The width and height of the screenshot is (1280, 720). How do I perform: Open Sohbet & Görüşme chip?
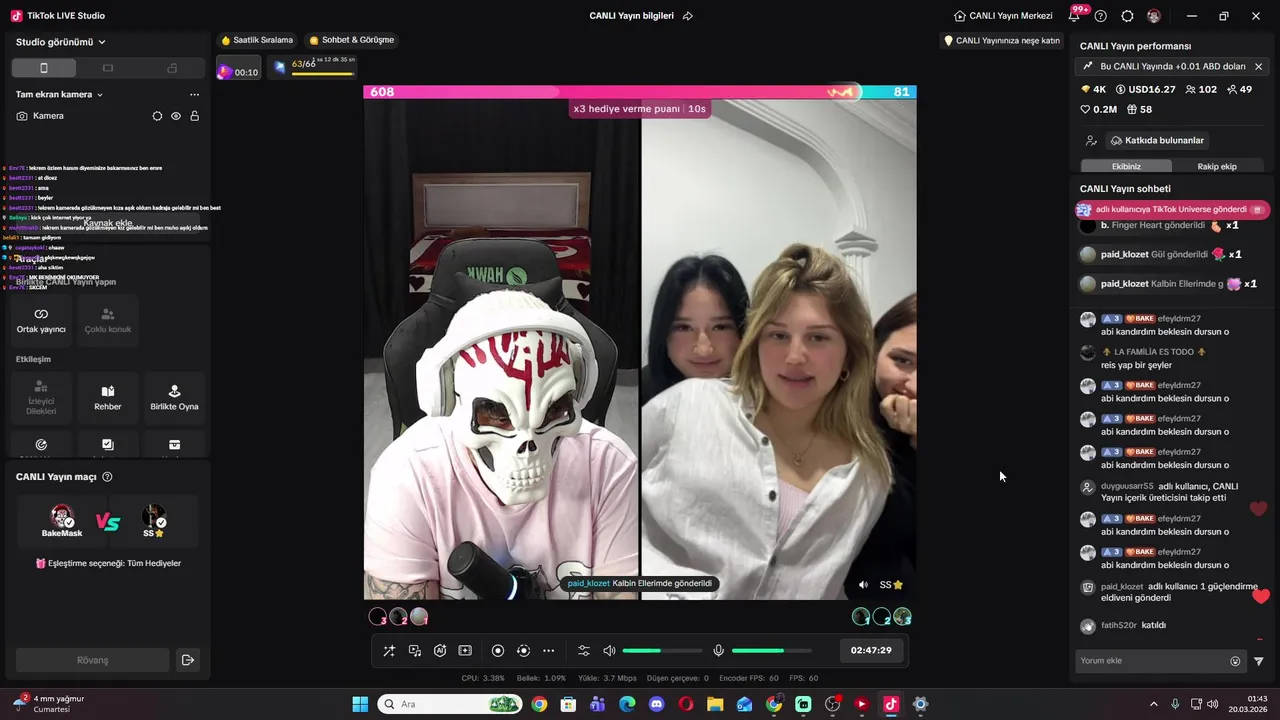352,40
